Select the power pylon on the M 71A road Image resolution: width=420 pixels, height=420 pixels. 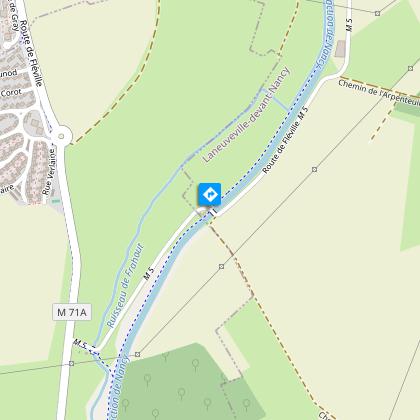[71, 363]
